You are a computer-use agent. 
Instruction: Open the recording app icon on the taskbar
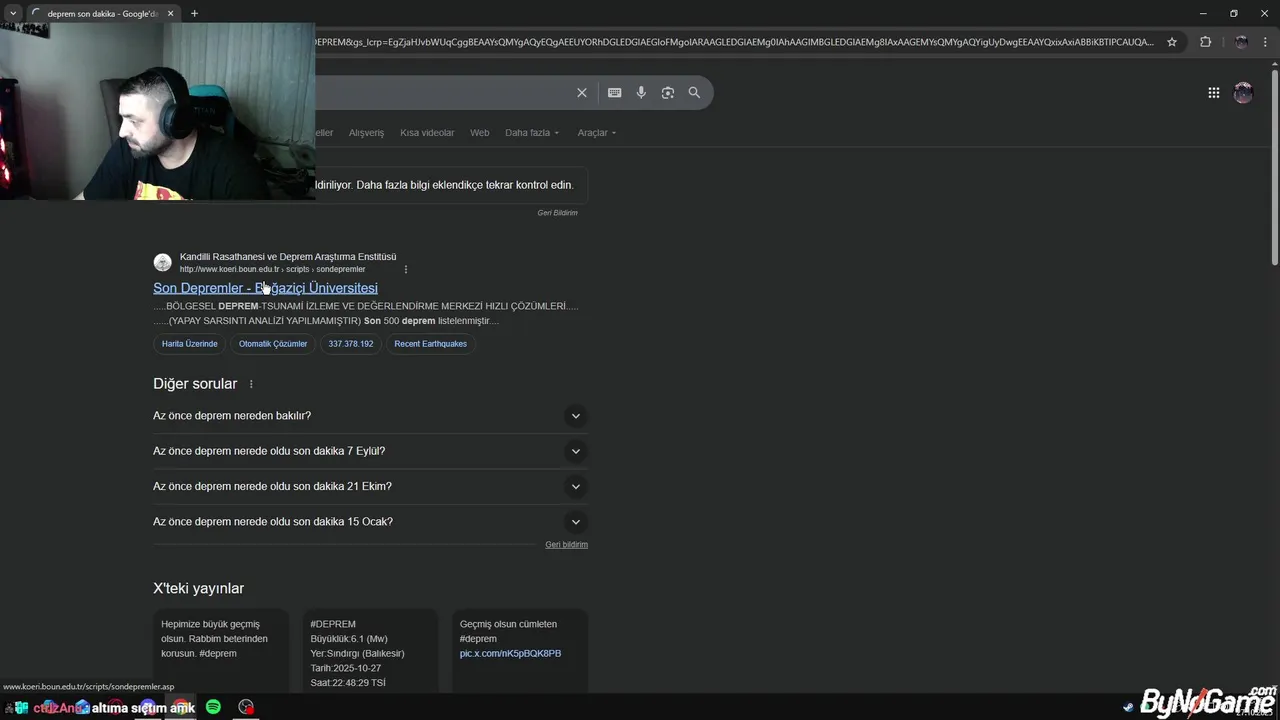click(246, 707)
